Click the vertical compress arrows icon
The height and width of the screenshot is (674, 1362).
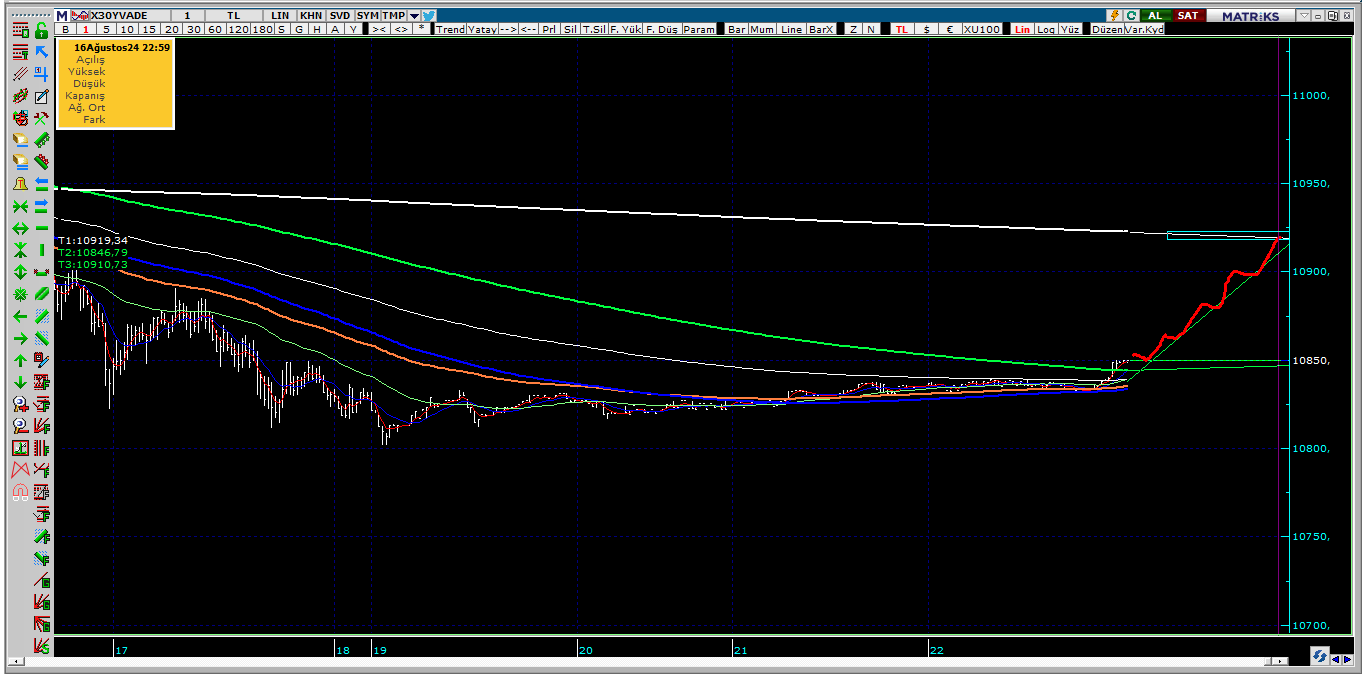[20, 250]
